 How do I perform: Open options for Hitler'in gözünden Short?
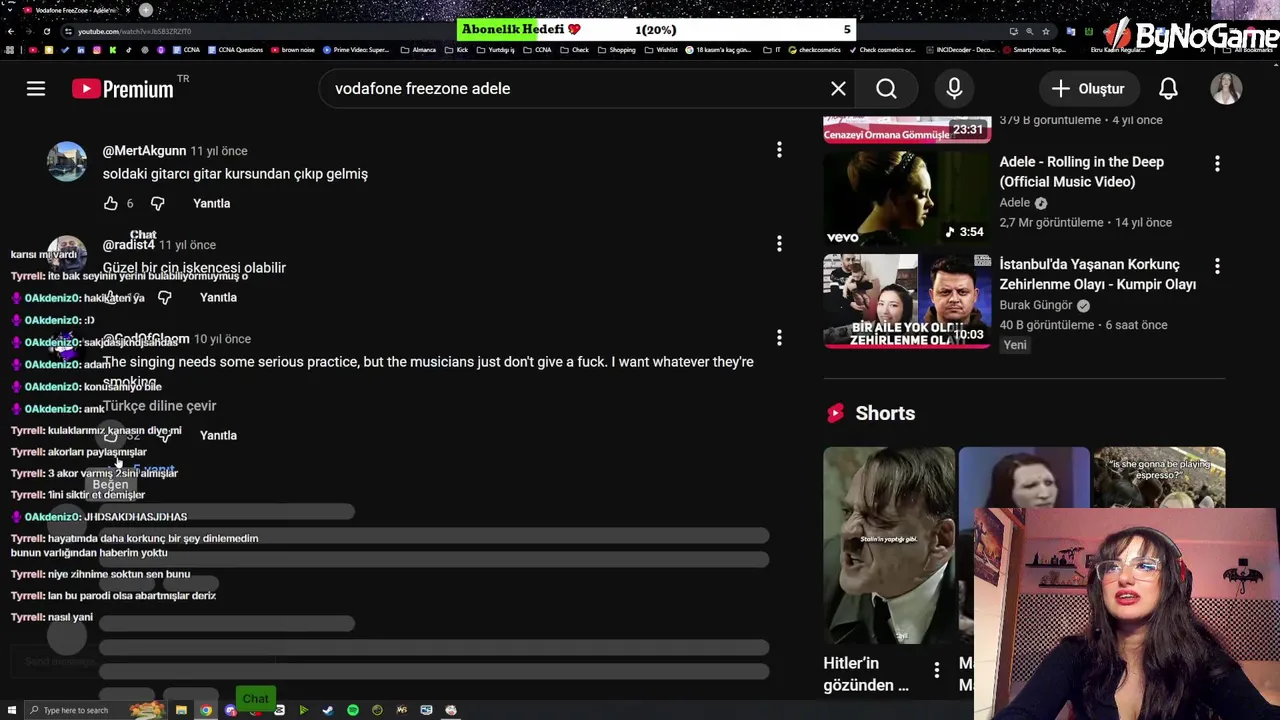click(936, 670)
